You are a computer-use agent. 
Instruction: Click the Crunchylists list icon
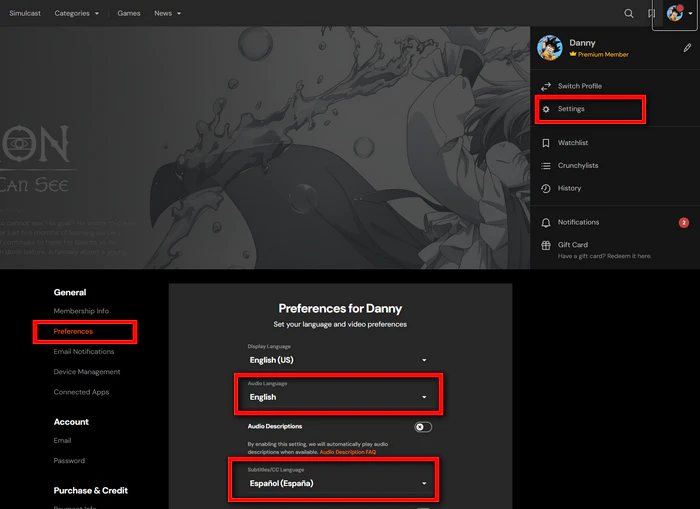(546, 166)
